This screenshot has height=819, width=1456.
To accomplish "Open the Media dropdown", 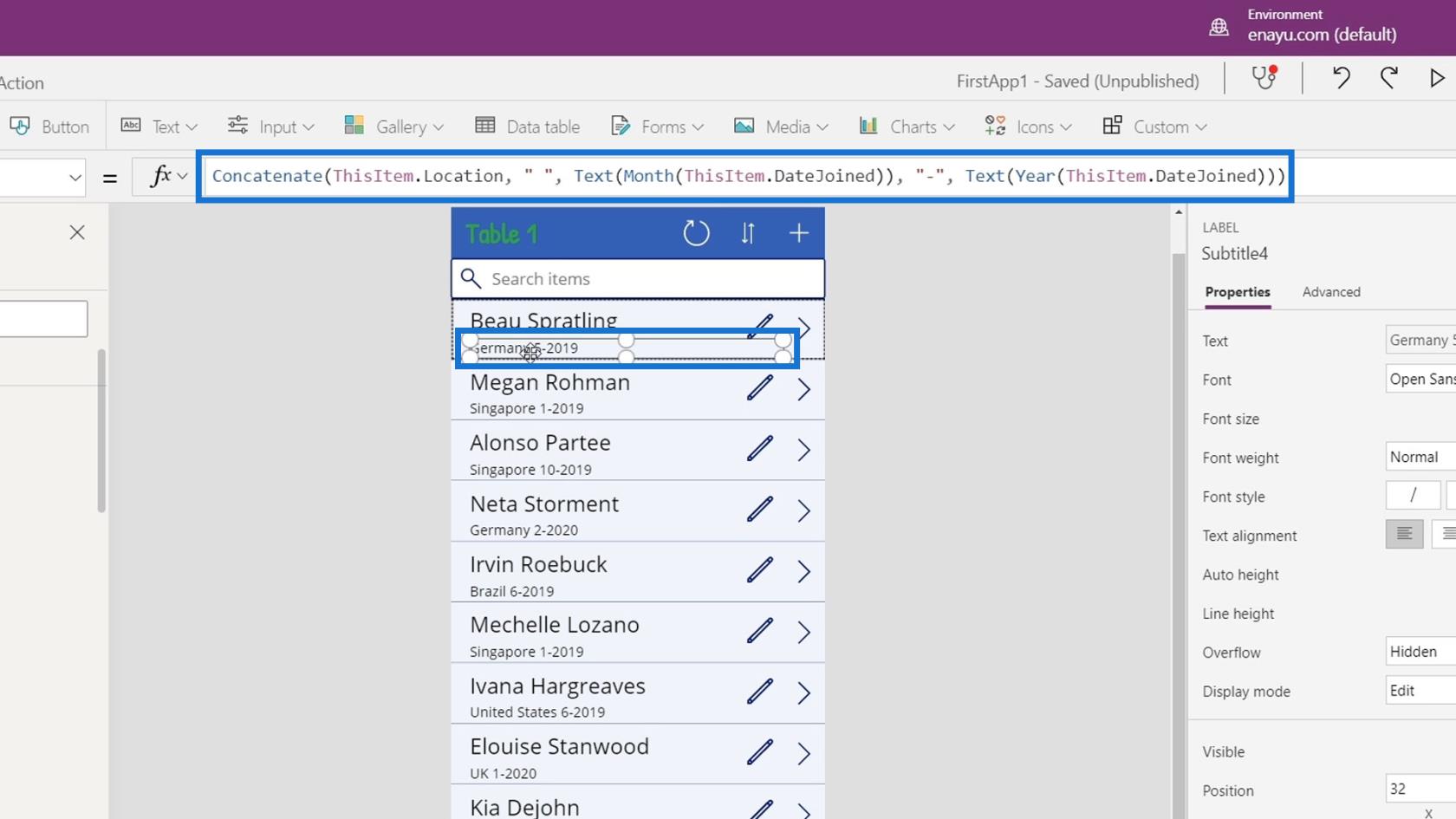I will pos(781,127).
